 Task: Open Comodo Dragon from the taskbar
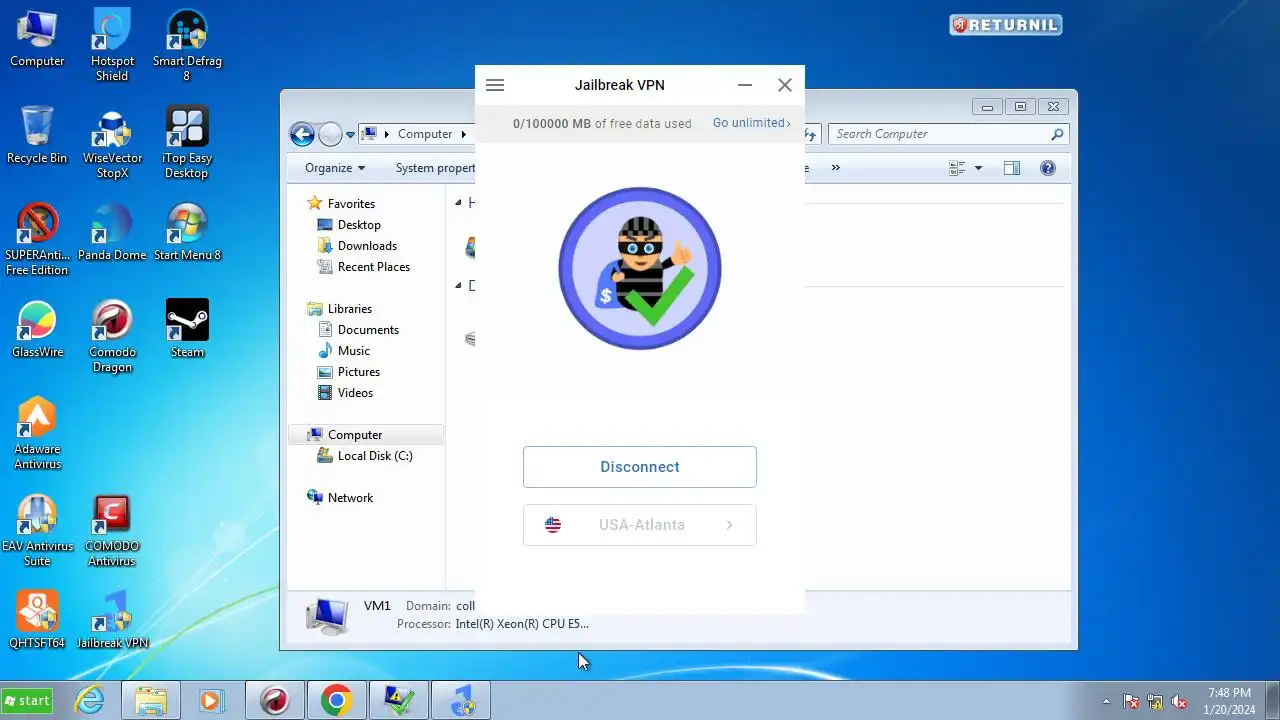point(275,701)
